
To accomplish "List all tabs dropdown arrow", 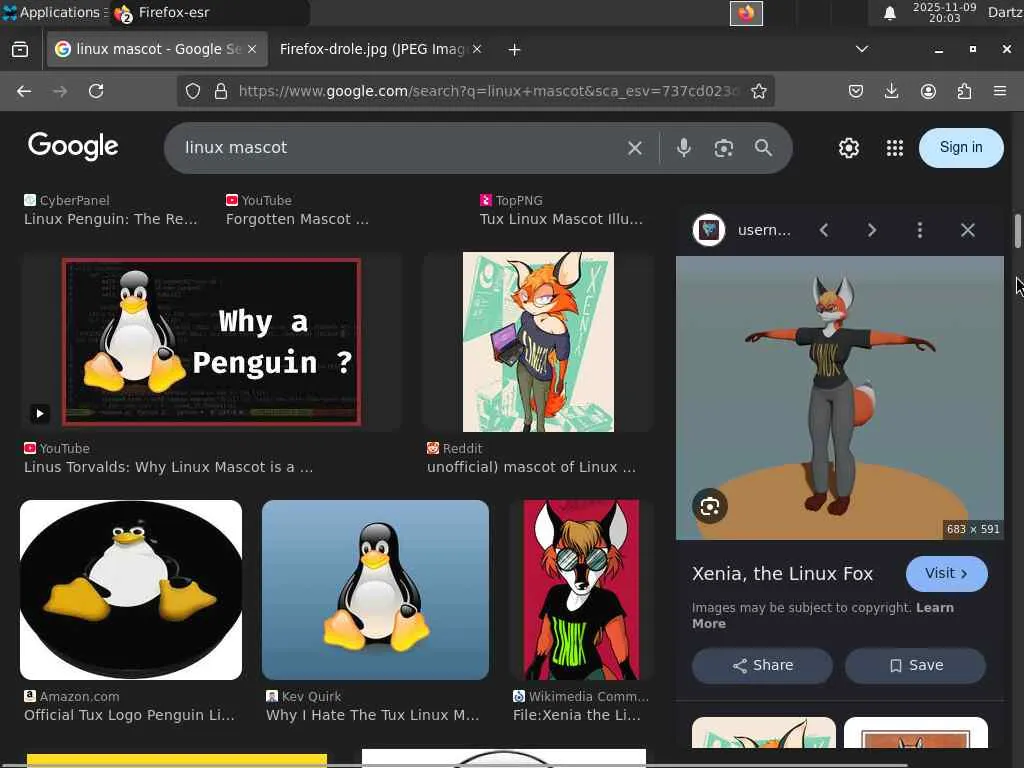I will 862,49.
